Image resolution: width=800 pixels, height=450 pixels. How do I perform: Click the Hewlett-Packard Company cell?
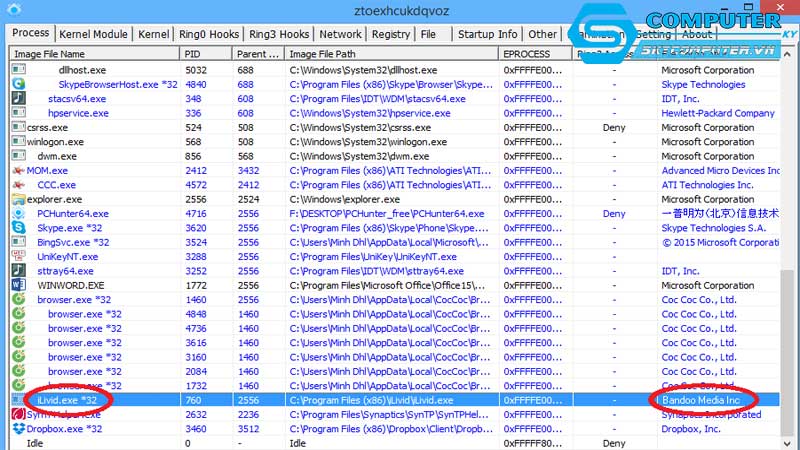[718, 113]
